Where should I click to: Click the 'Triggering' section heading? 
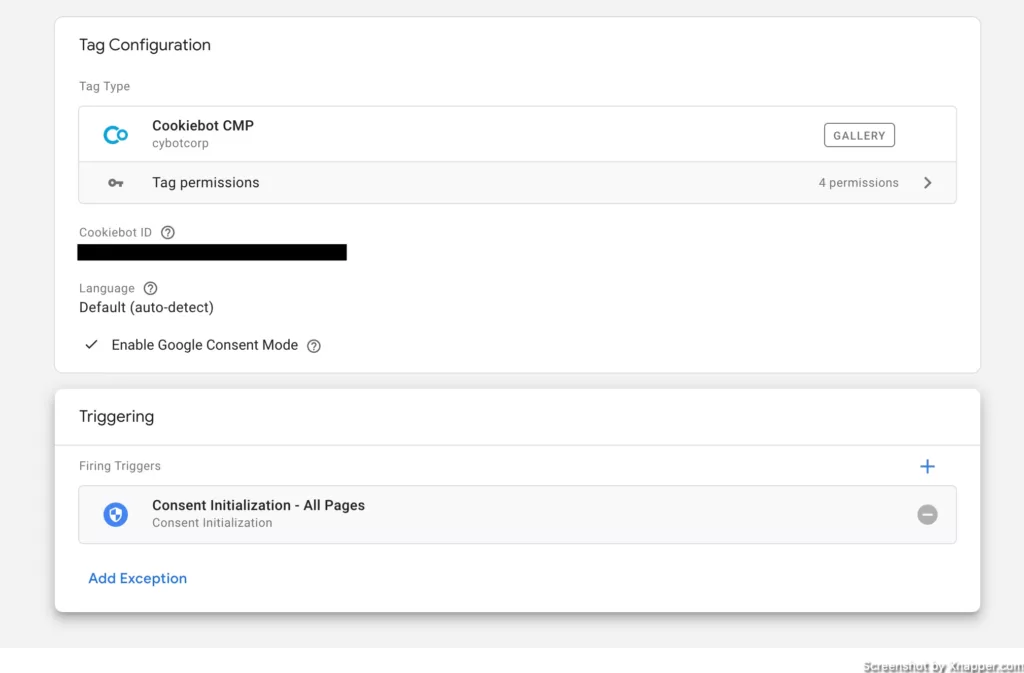tap(117, 416)
